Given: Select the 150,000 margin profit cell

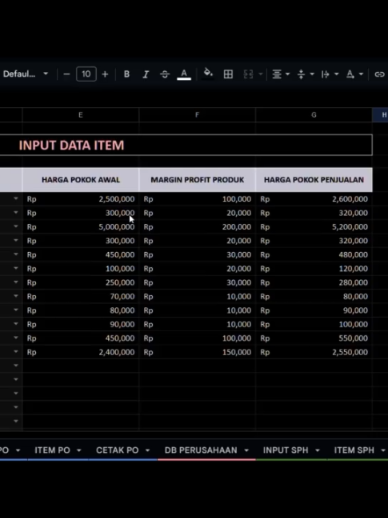Looking at the screenshot, I should point(197,352).
